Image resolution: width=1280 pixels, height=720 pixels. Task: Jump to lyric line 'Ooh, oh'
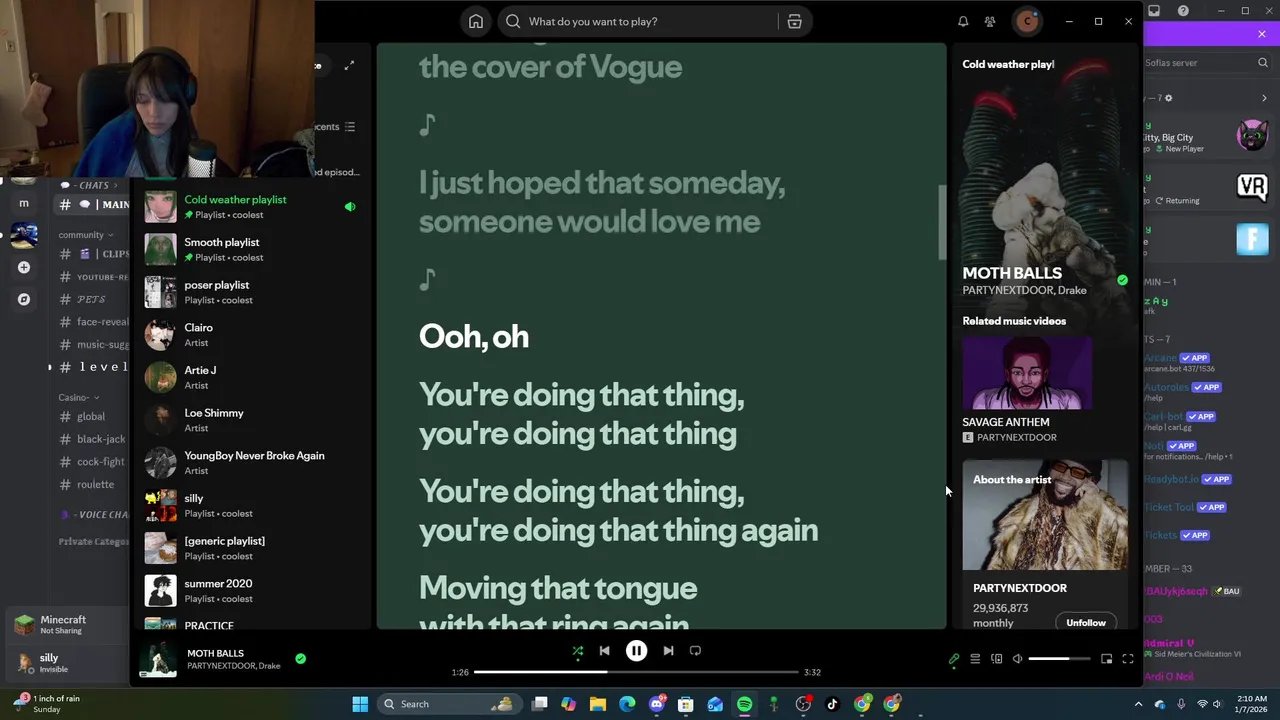(x=473, y=336)
